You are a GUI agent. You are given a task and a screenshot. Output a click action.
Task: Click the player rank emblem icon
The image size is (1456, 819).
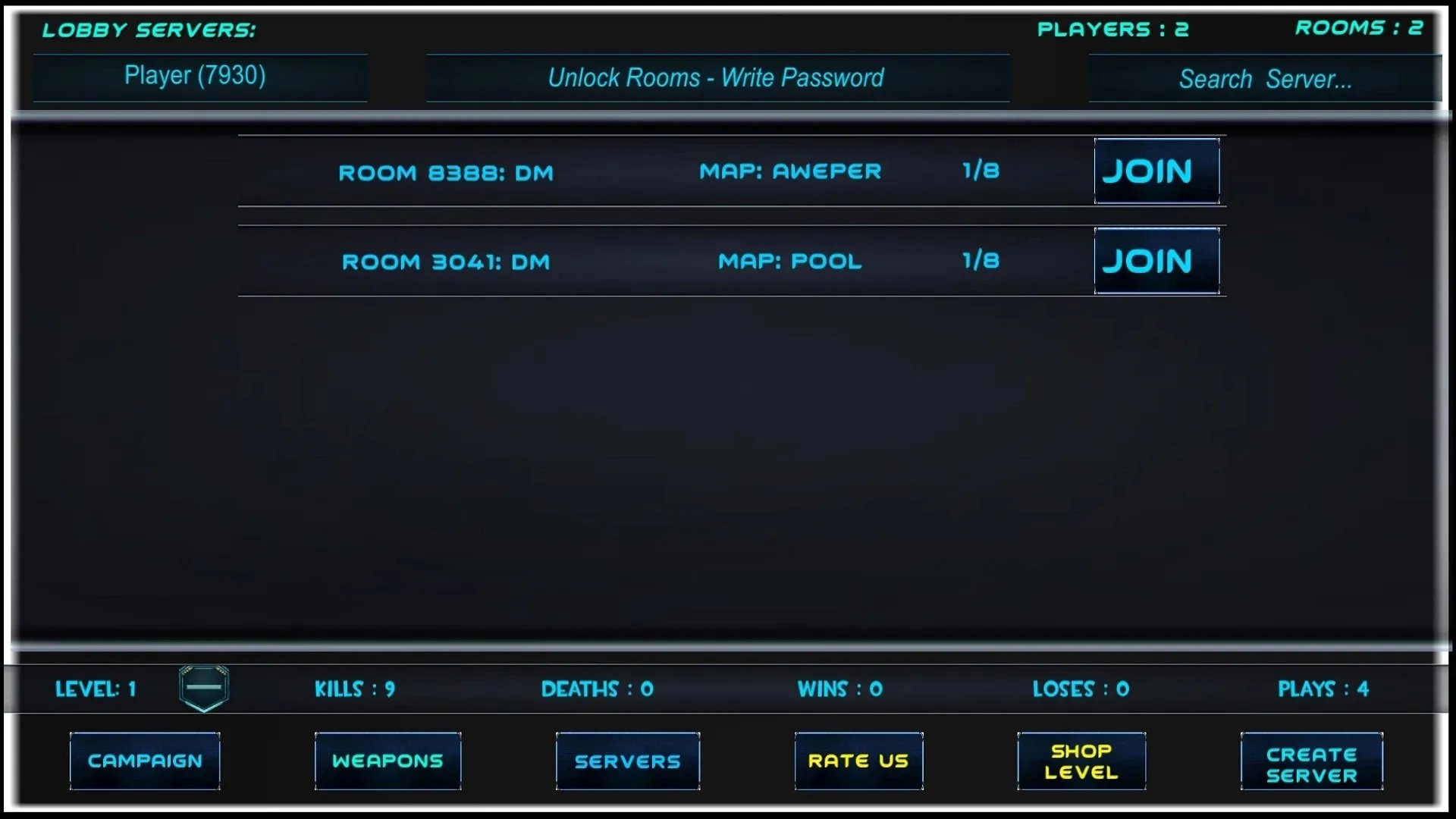[203, 688]
